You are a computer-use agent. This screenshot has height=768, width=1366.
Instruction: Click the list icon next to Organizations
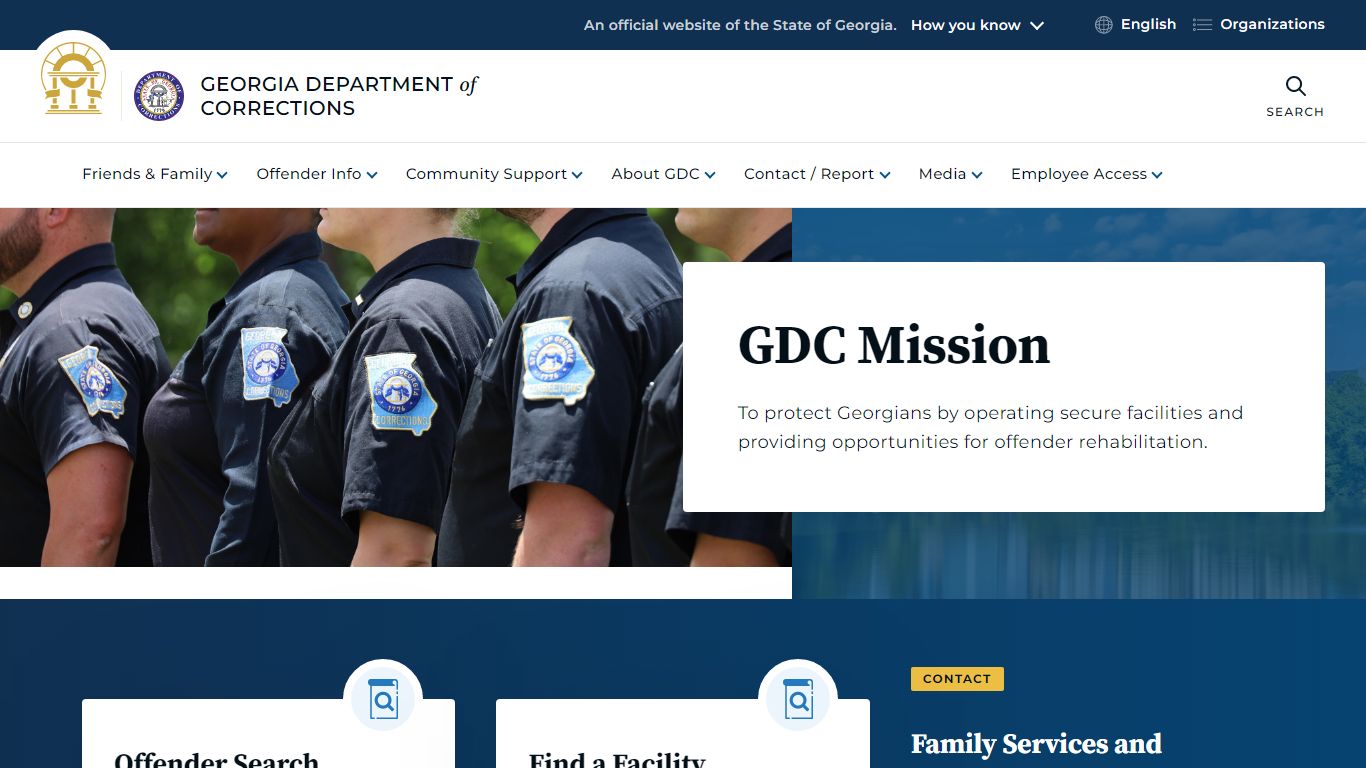1201,24
